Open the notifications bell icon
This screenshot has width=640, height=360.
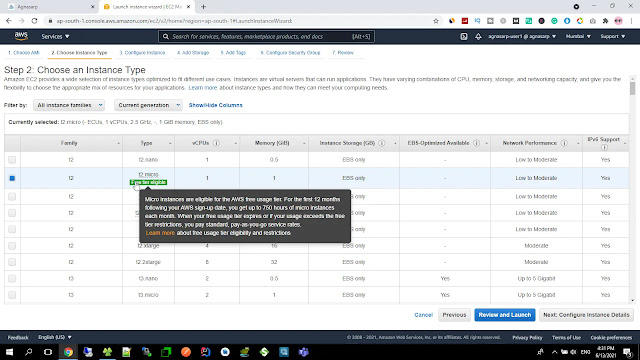click(478, 36)
